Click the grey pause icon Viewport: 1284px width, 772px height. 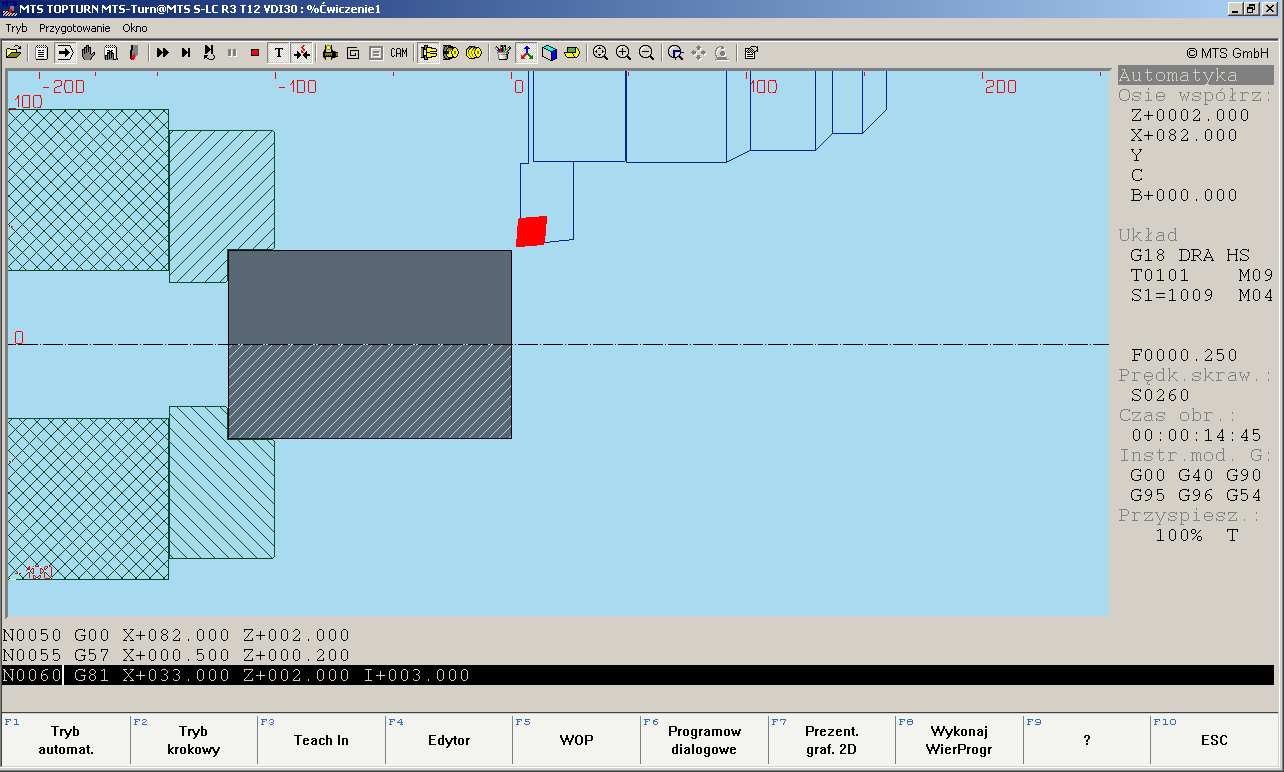click(232, 52)
